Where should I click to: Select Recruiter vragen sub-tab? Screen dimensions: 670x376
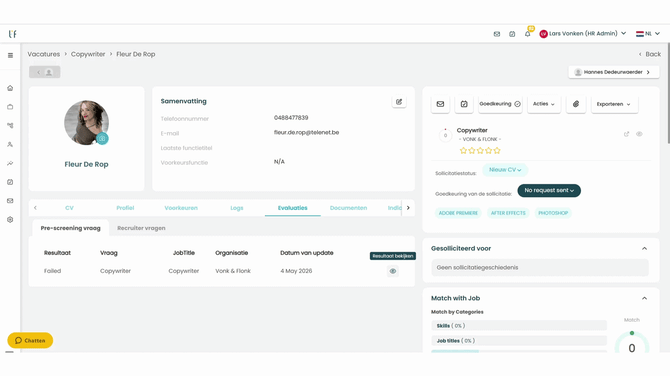(141, 228)
